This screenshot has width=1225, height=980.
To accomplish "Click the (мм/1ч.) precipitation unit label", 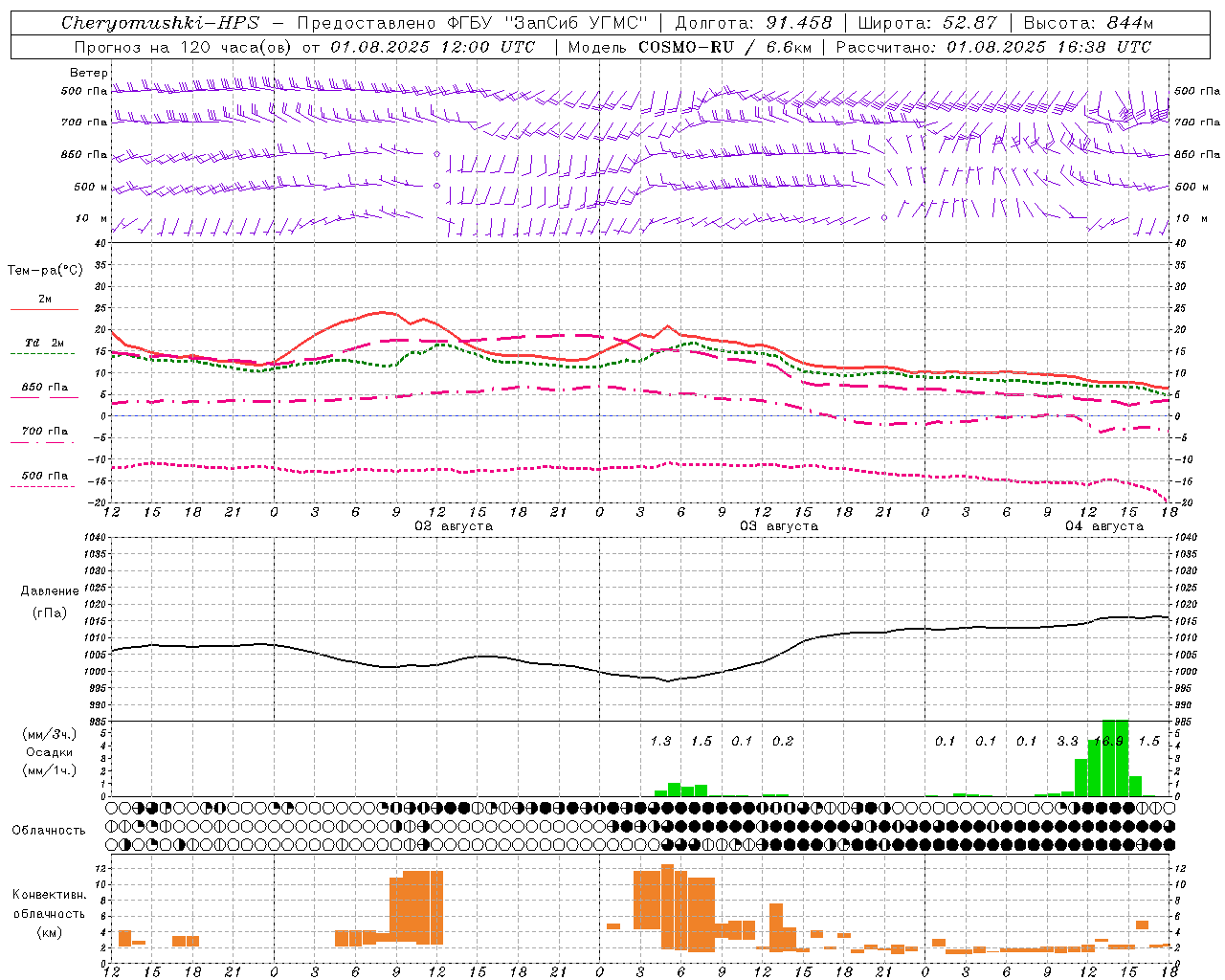I will pos(49,770).
